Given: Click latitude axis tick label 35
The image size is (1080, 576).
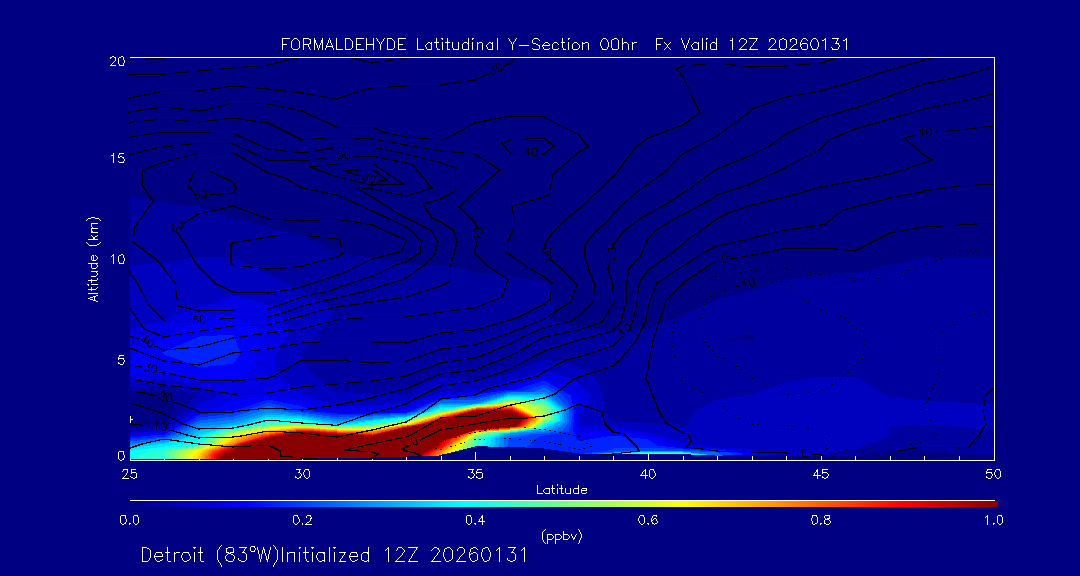Looking at the screenshot, I should pos(475,474).
